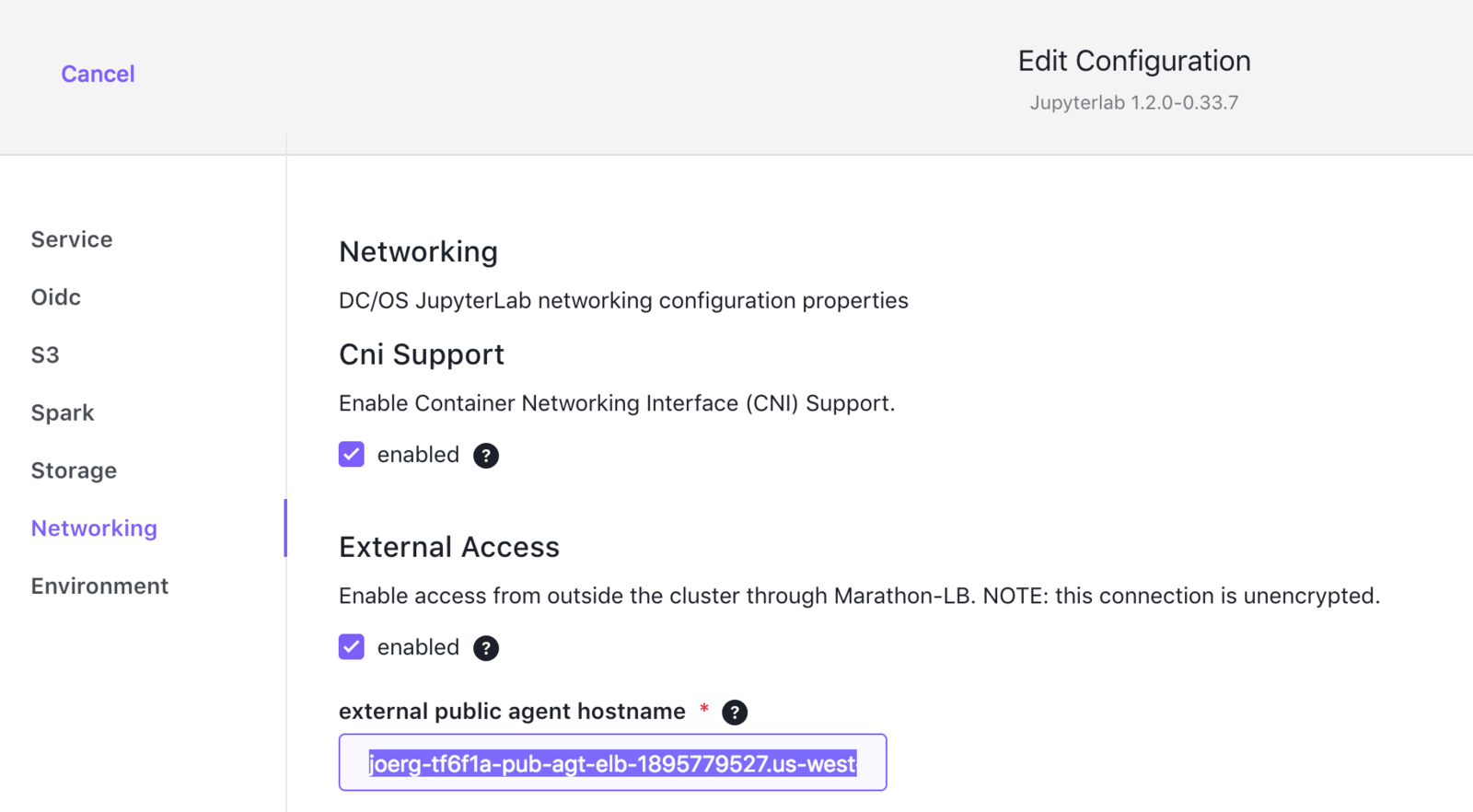Click the red required asterisk beside hostname
The height and width of the screenshot is (812, 1473).
[704, 708]
